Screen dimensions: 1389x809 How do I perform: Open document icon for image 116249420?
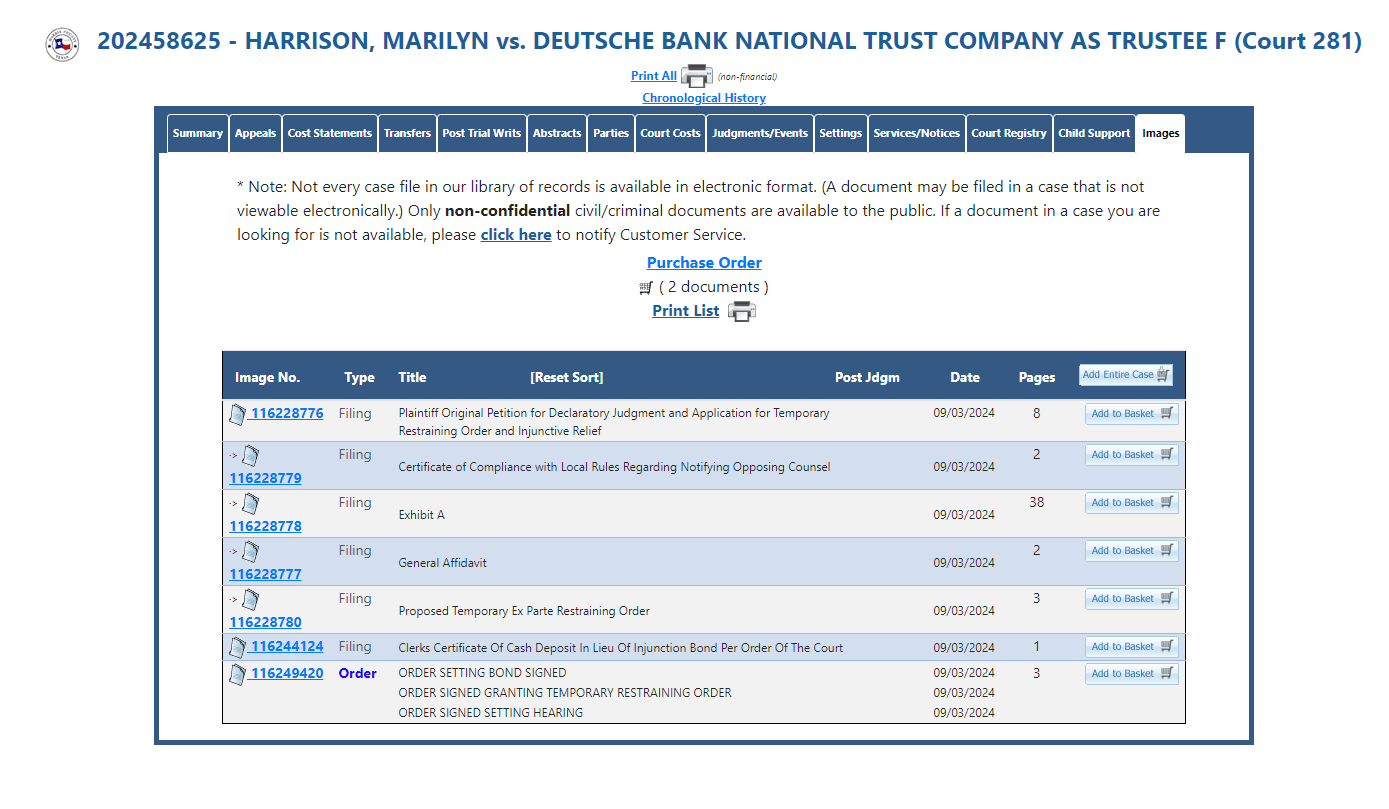(x=237, y=674)
